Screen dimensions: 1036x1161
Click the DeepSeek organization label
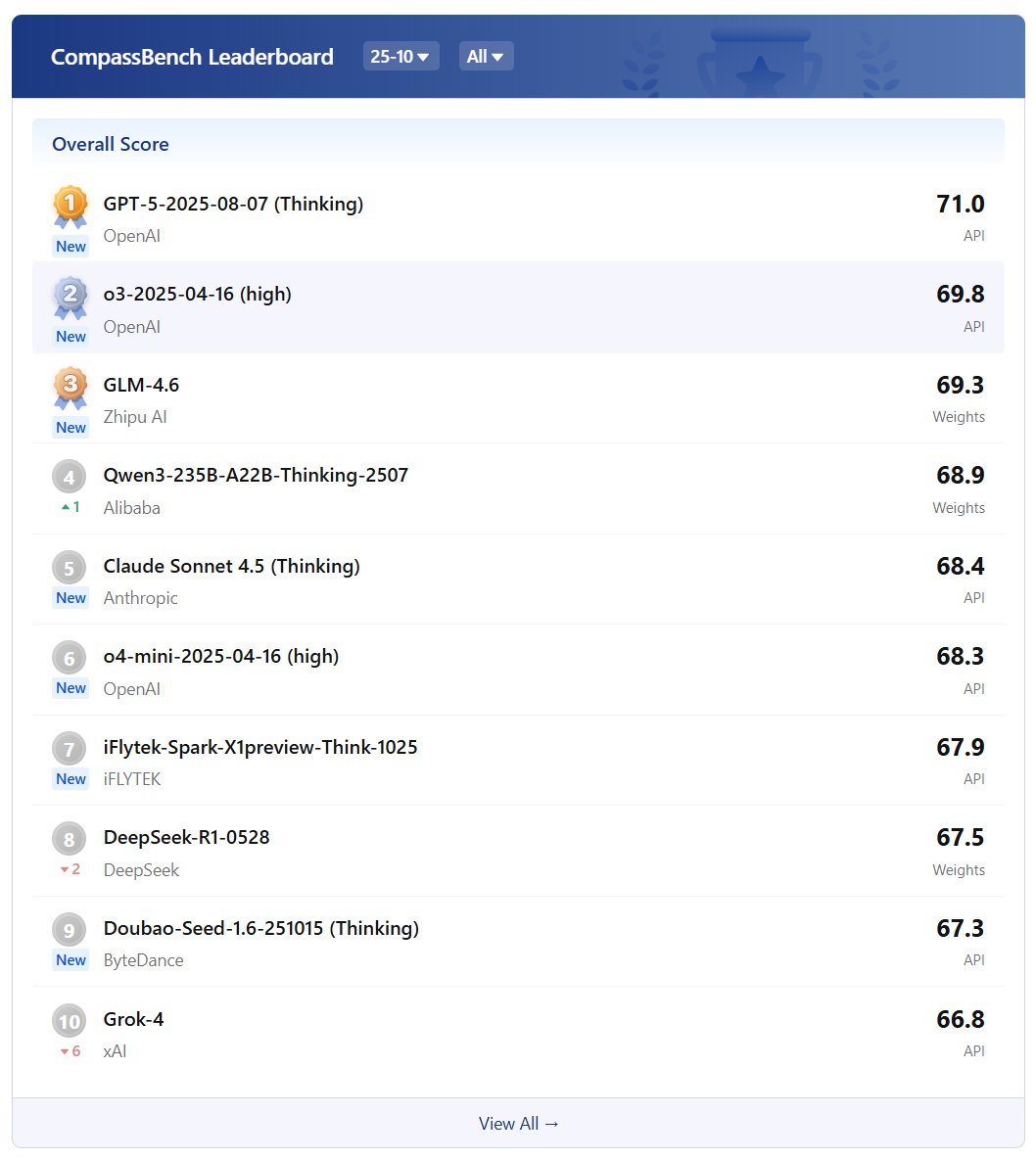tap(141, 871)
